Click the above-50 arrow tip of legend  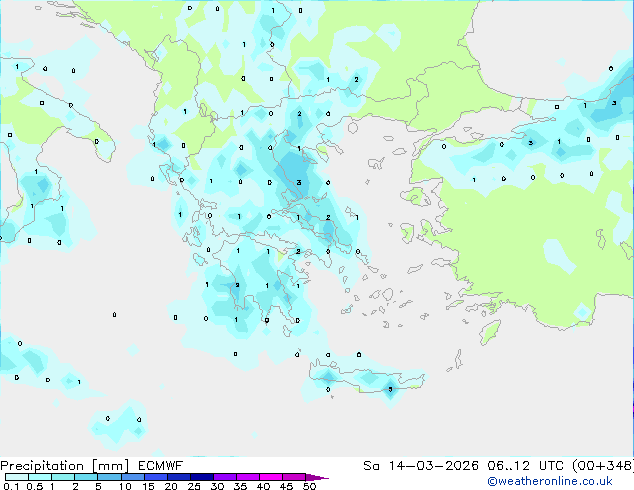317,477
